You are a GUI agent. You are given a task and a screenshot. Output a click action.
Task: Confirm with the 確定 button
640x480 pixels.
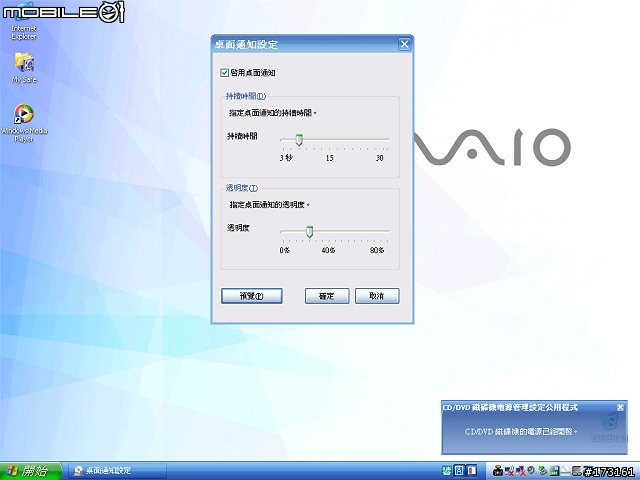[x=327, y=296]
